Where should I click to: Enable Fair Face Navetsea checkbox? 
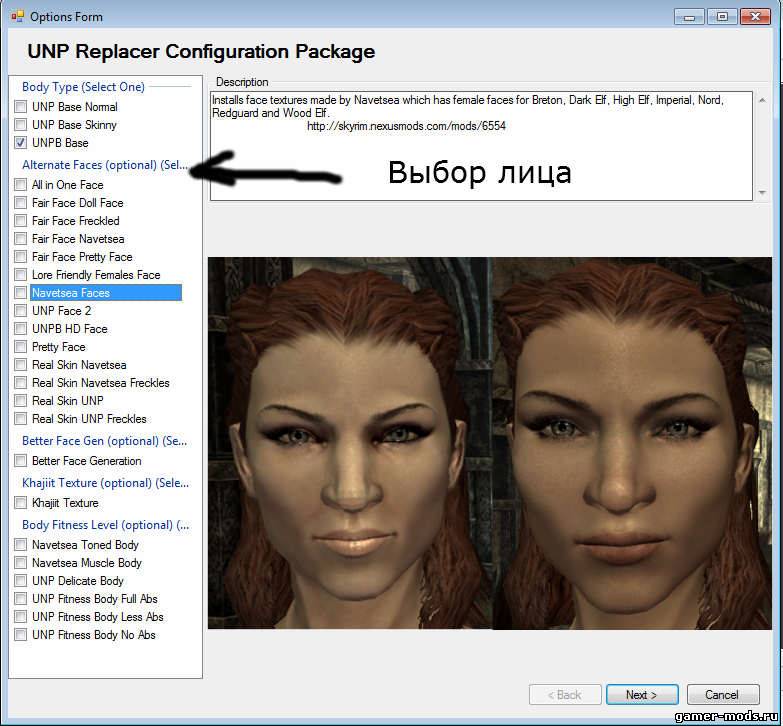click(20, 239)
